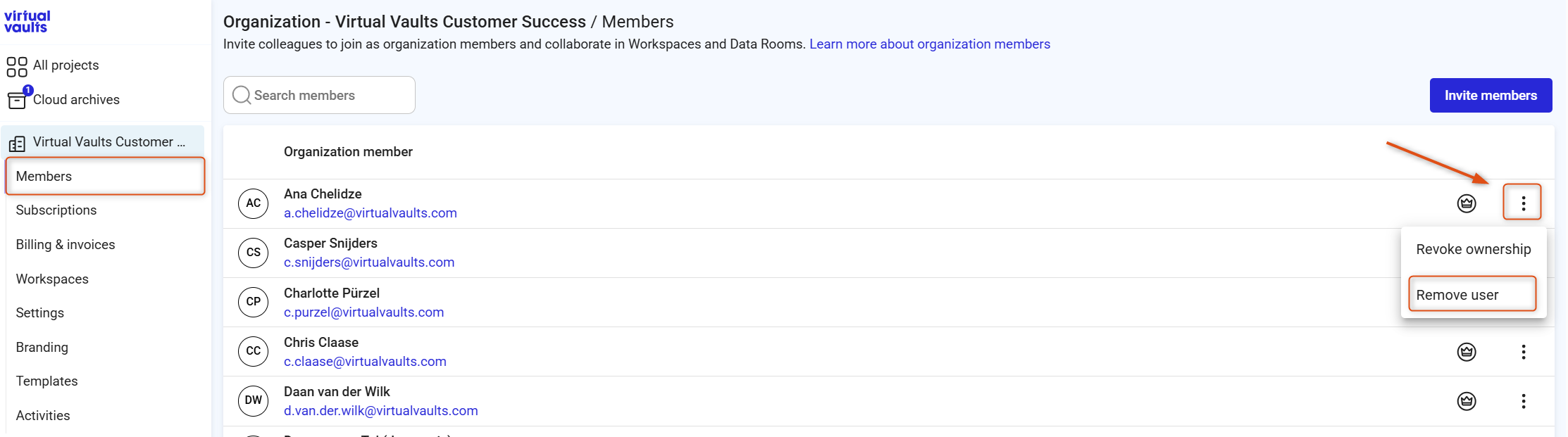The width and height of the screenshot is (1568, 437).
Task: Open Subscriptions section
Action: point(56,210)
